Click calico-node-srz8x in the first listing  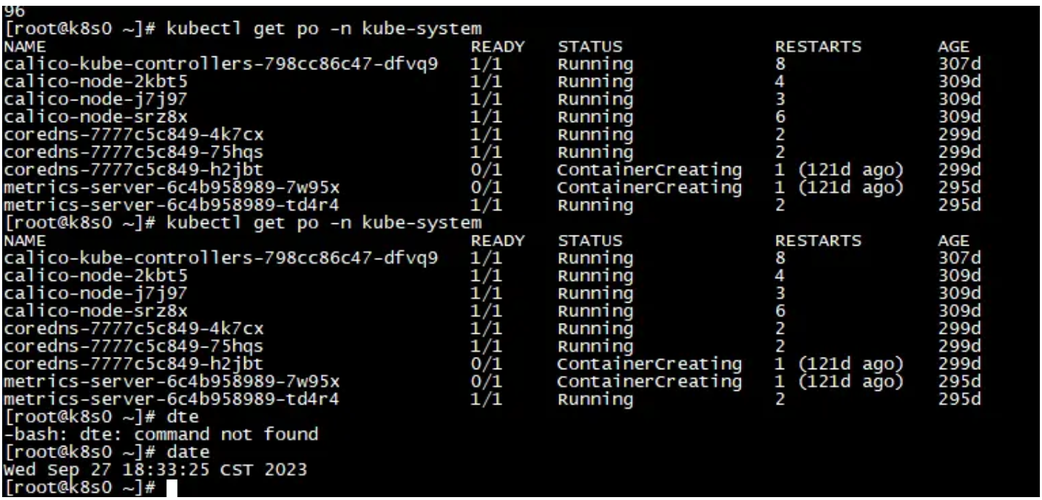tap(96, 117)
